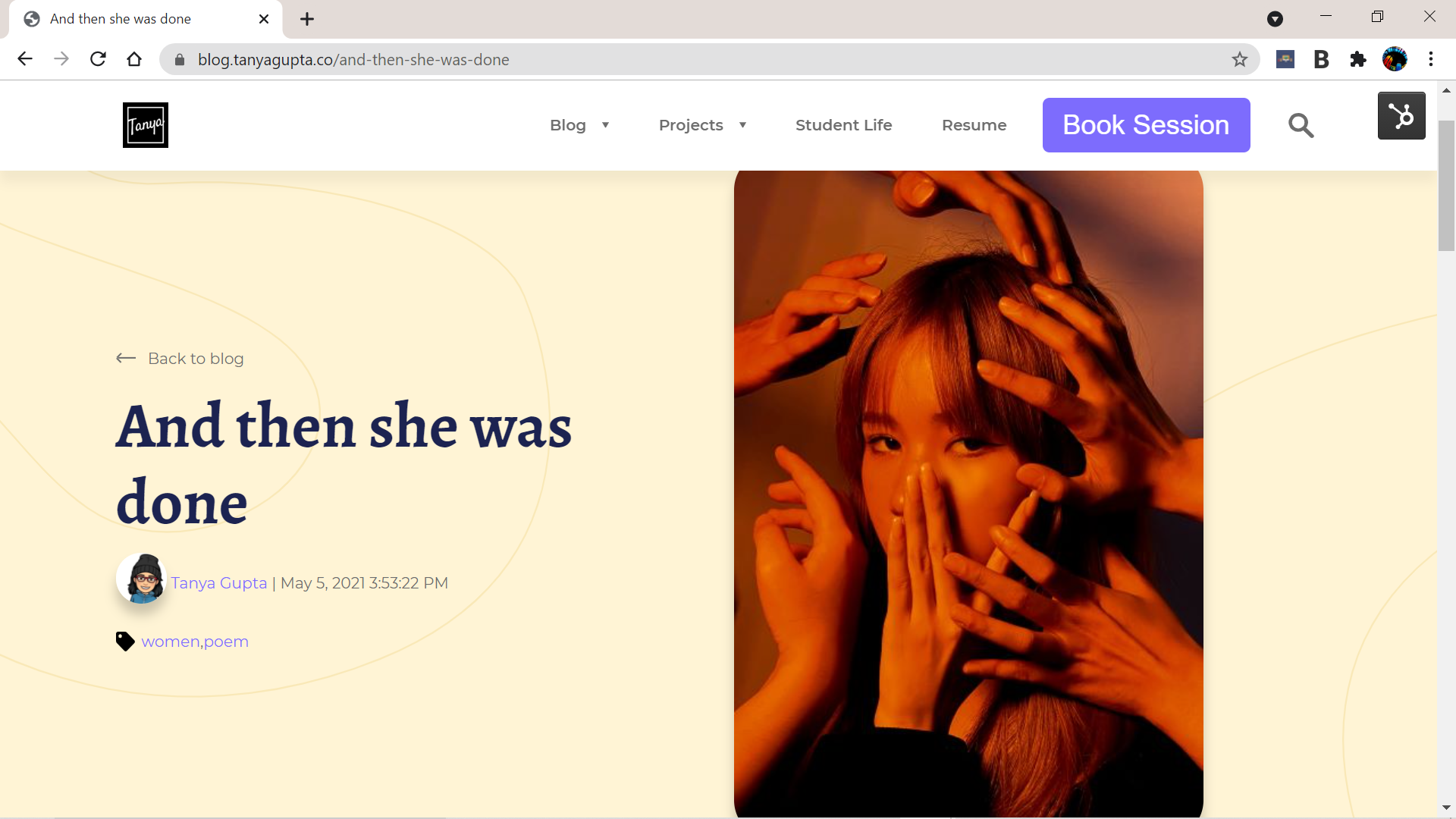
Task: Open the Student Life menu item
Action: (843, 125)
